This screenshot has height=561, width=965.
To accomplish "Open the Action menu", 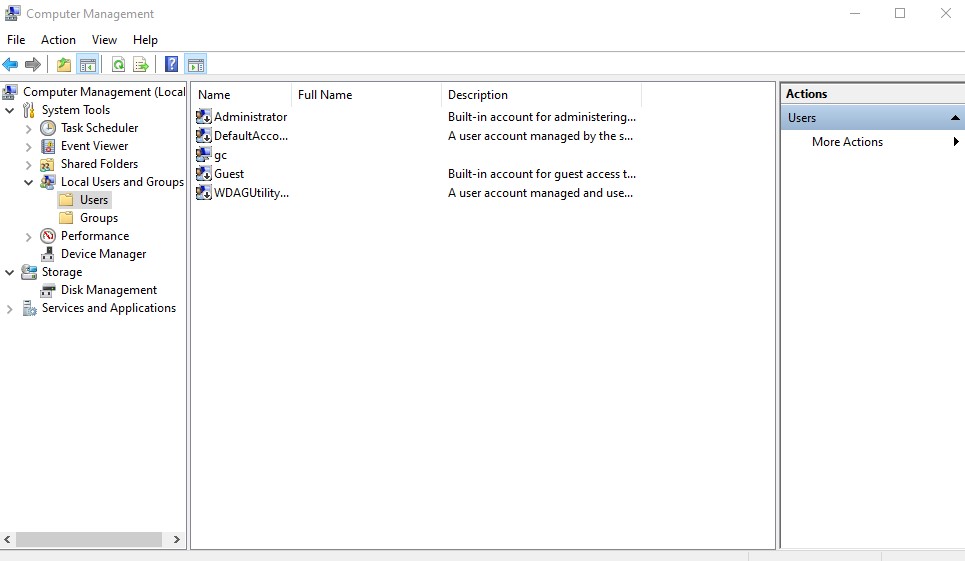I will (58, 40).
